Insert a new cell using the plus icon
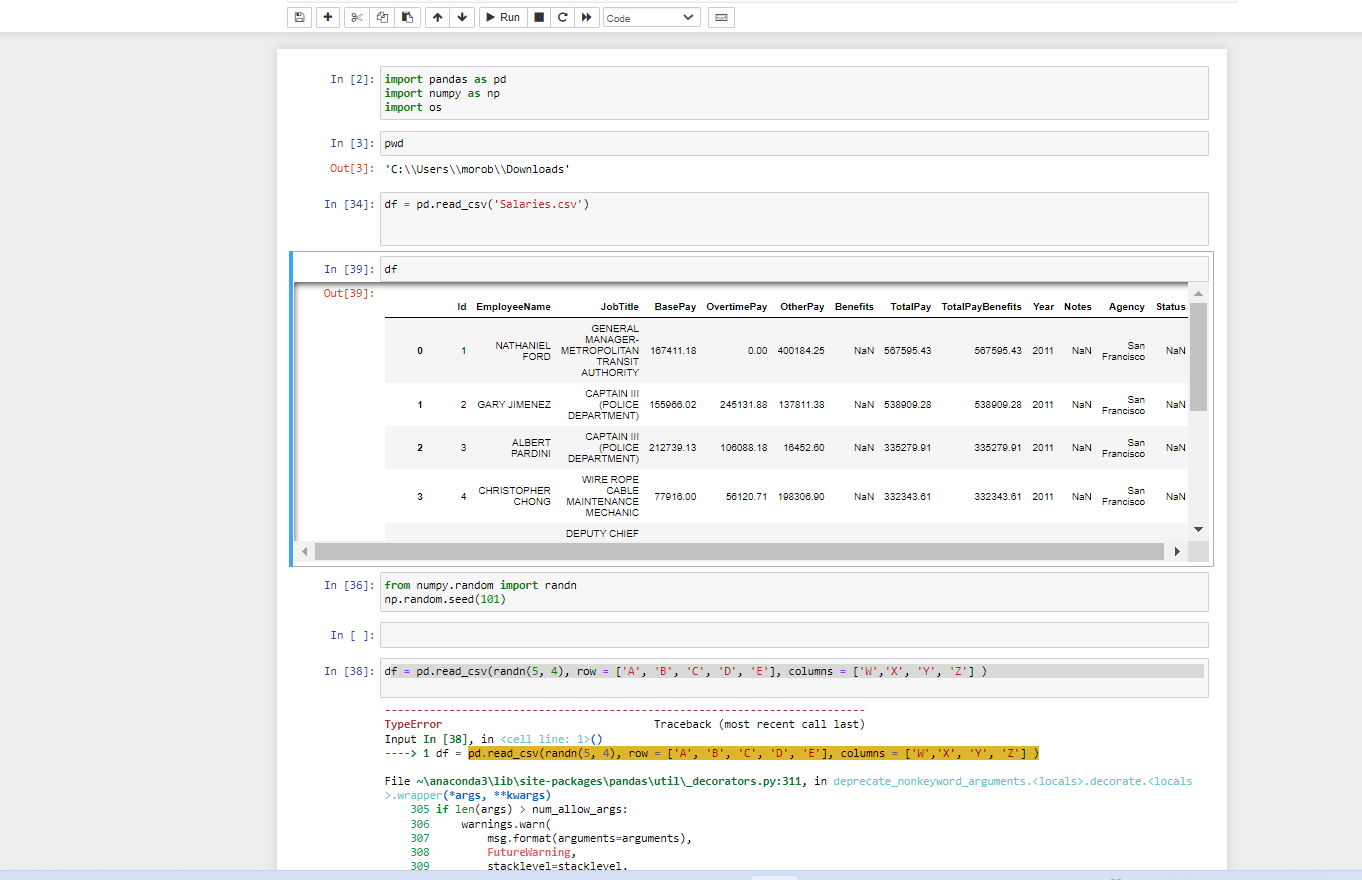1362x880 pixels. click(x=327, y=17)
